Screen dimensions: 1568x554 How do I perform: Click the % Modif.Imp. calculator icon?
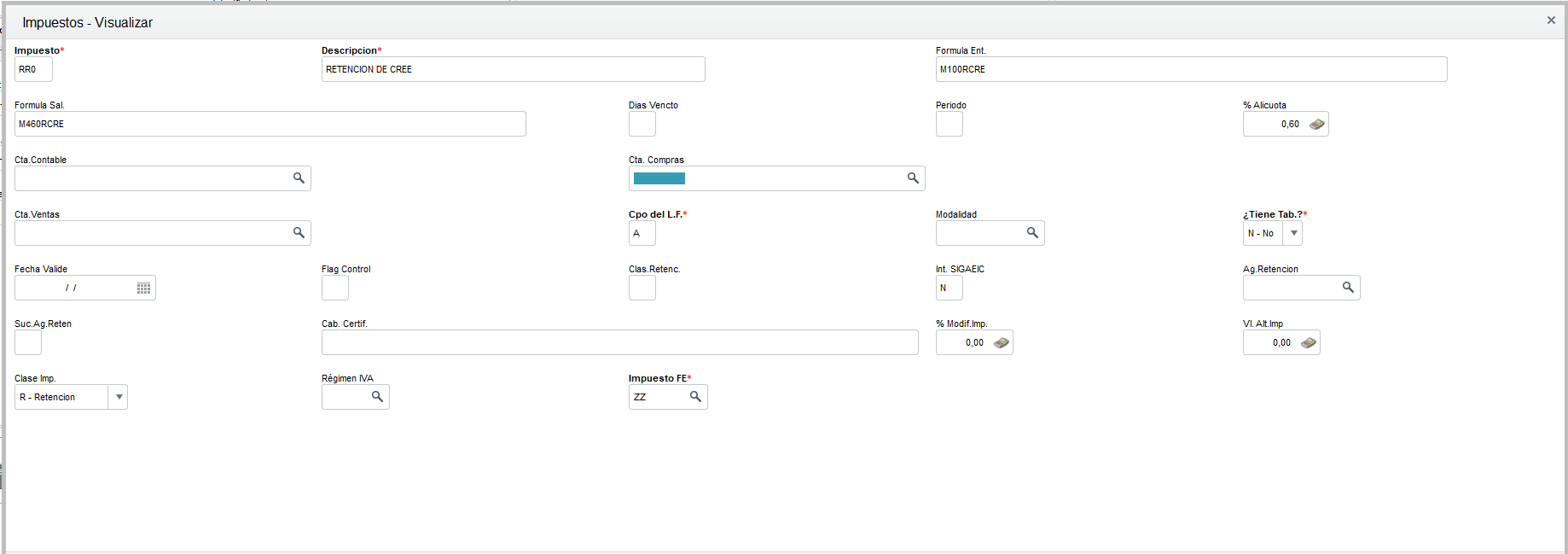(x=1002, y=343)
